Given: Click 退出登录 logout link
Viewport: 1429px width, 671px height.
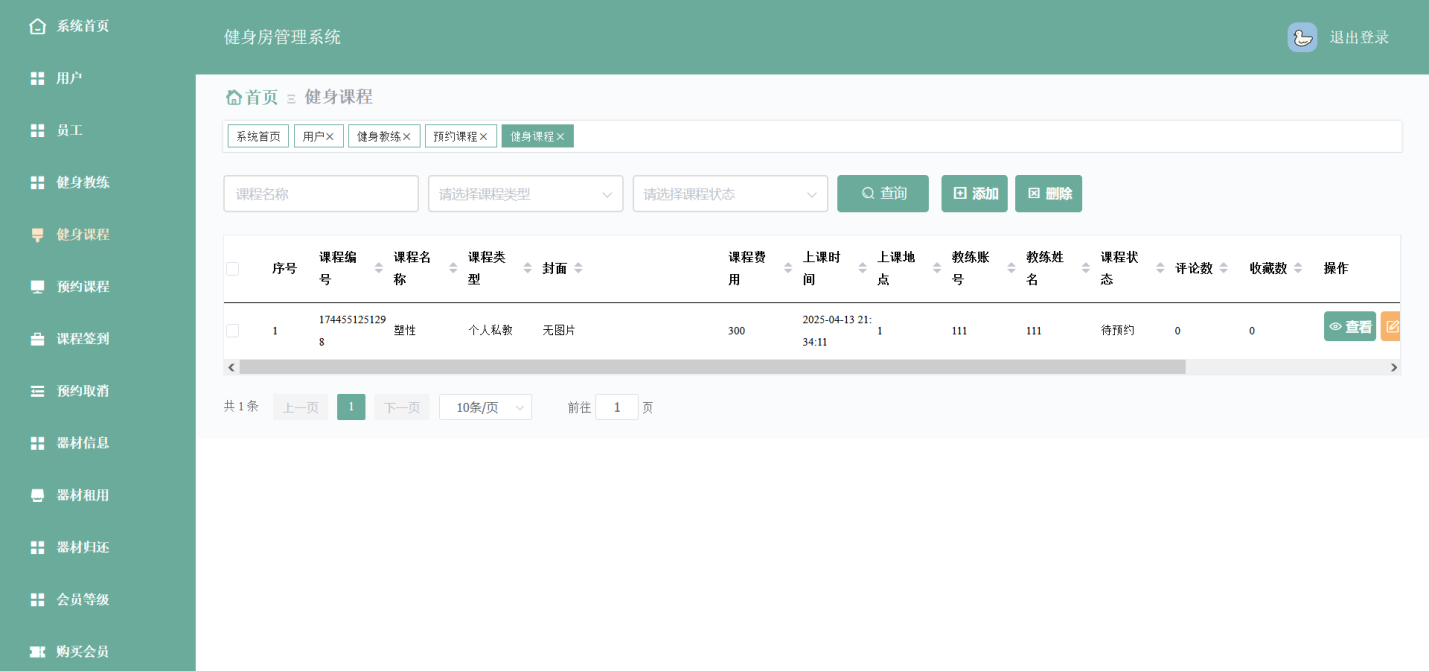Looking at the screenshot, I should (x=1359, y=37).
